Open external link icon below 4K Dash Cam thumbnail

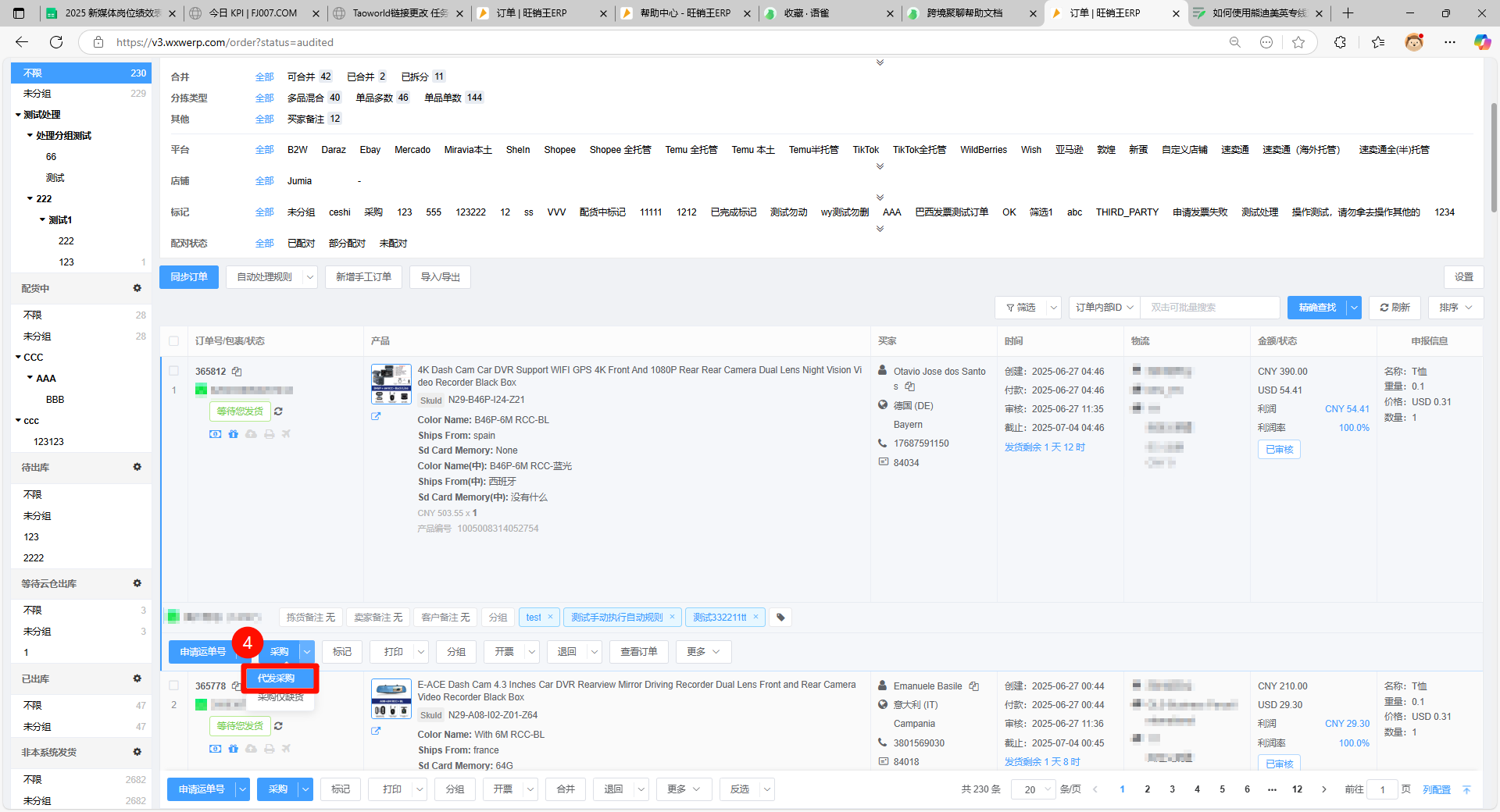[376, 416]
